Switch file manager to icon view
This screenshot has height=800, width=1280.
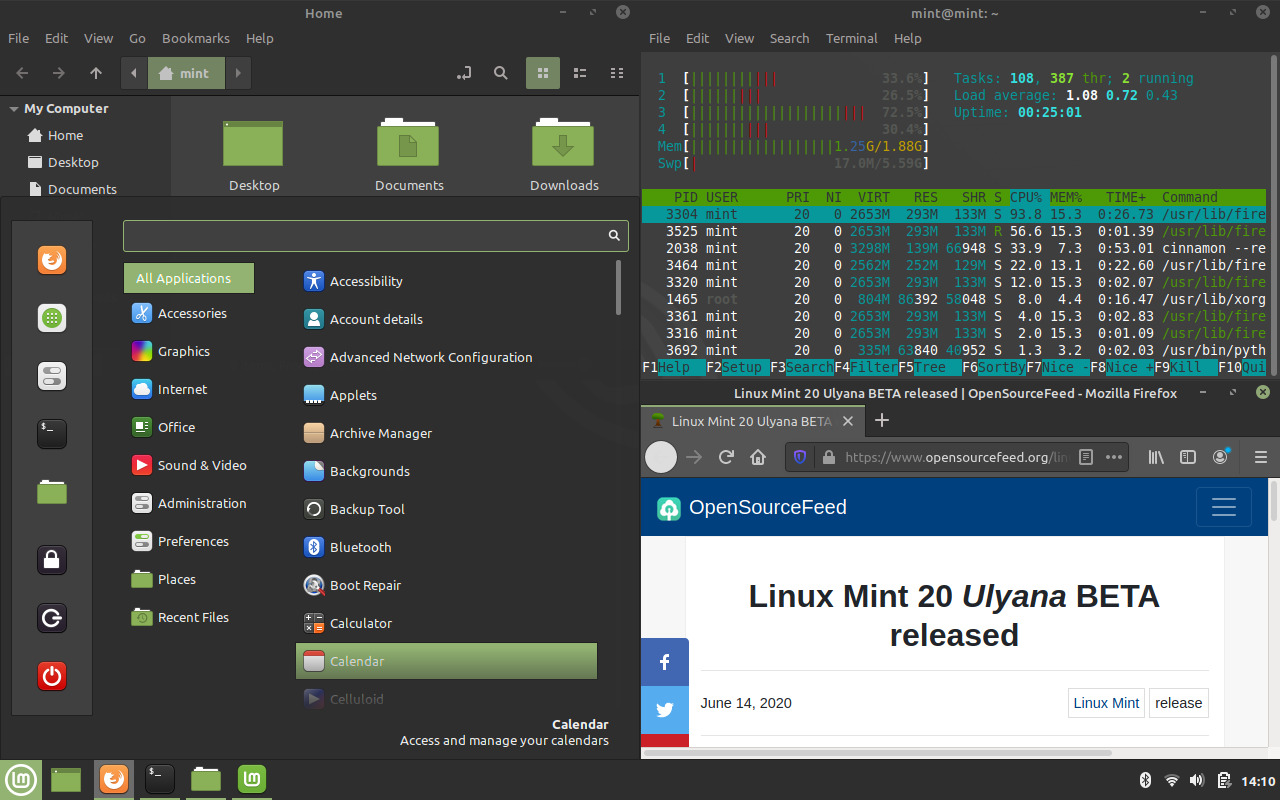pyautogui.click(x=543, y=73)
